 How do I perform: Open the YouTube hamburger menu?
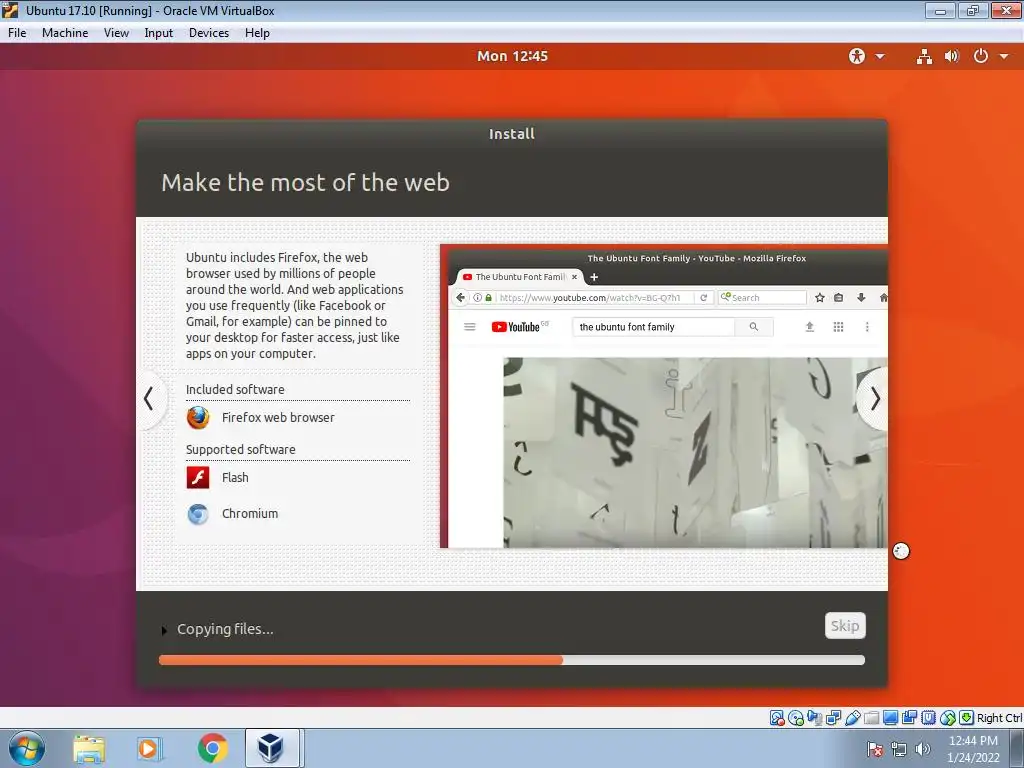(x=470, y=327)
